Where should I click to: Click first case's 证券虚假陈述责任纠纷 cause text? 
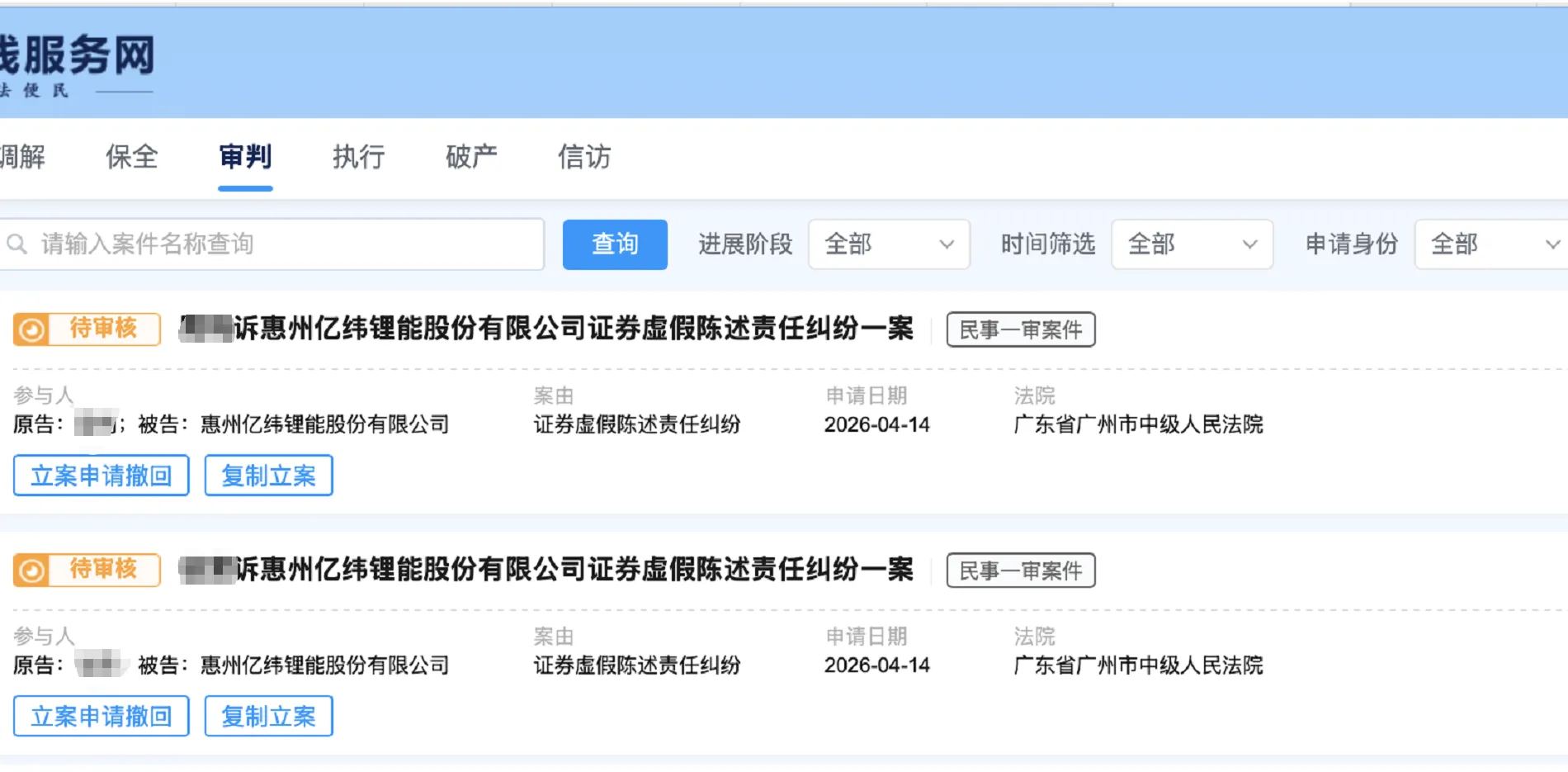pos(637,424)
